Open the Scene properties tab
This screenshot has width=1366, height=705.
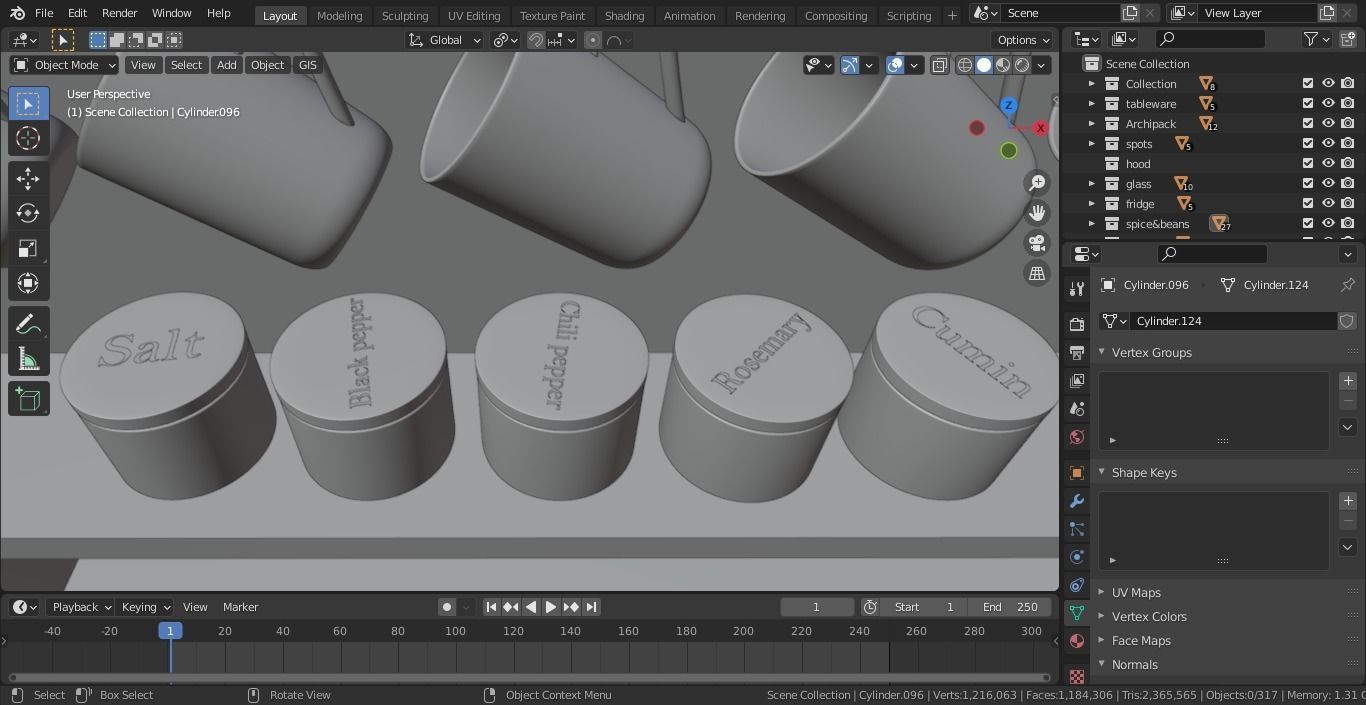pos(1077,408)
